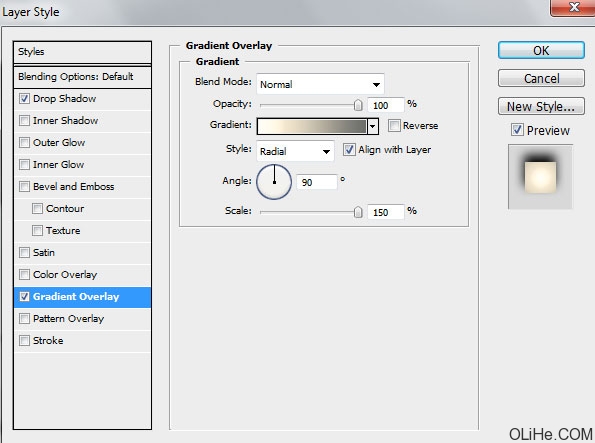Disable Align with Layer option
595x443 pixels.
tap(349, 150)
